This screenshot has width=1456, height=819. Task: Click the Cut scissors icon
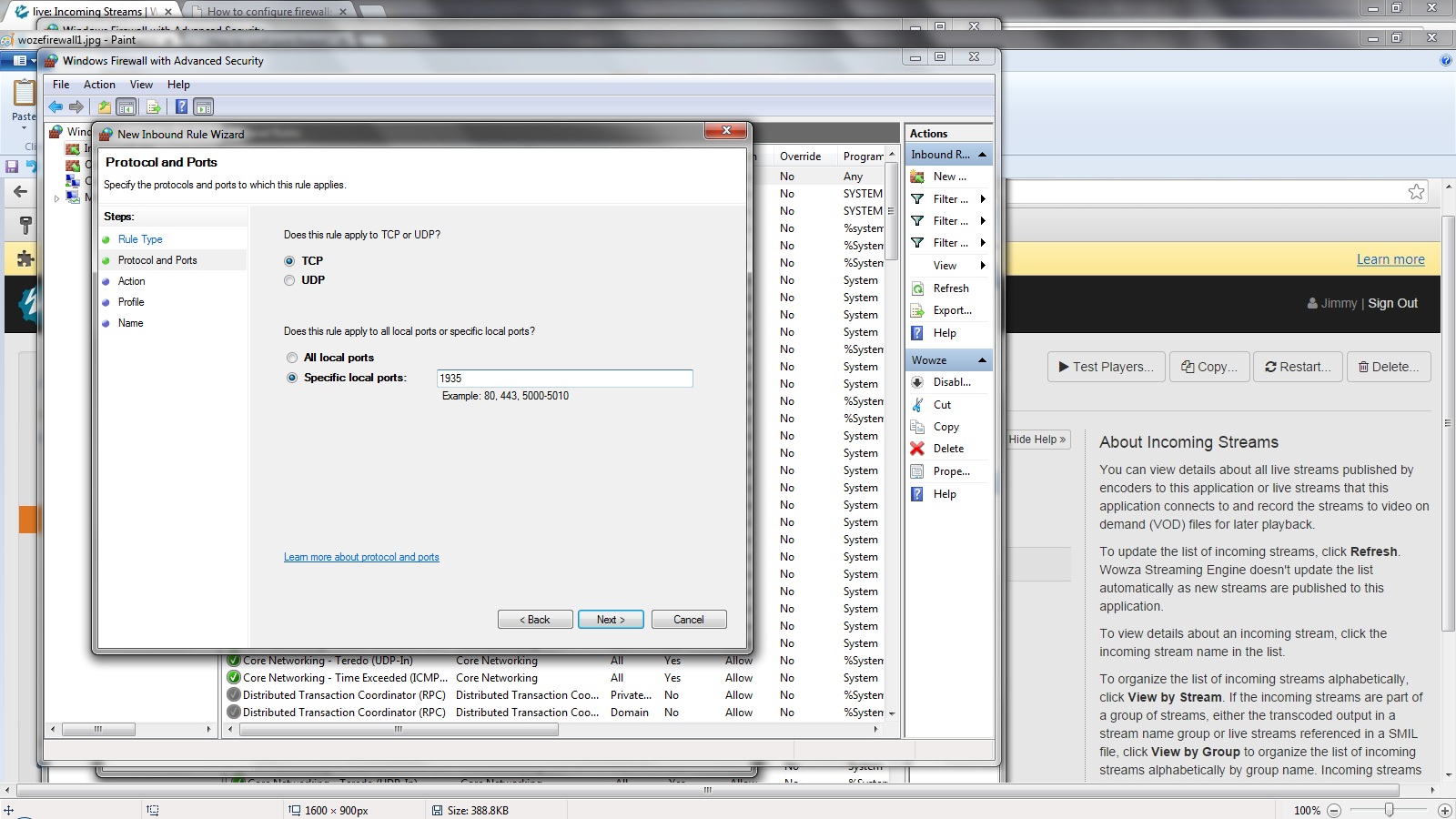pos(917,405)
